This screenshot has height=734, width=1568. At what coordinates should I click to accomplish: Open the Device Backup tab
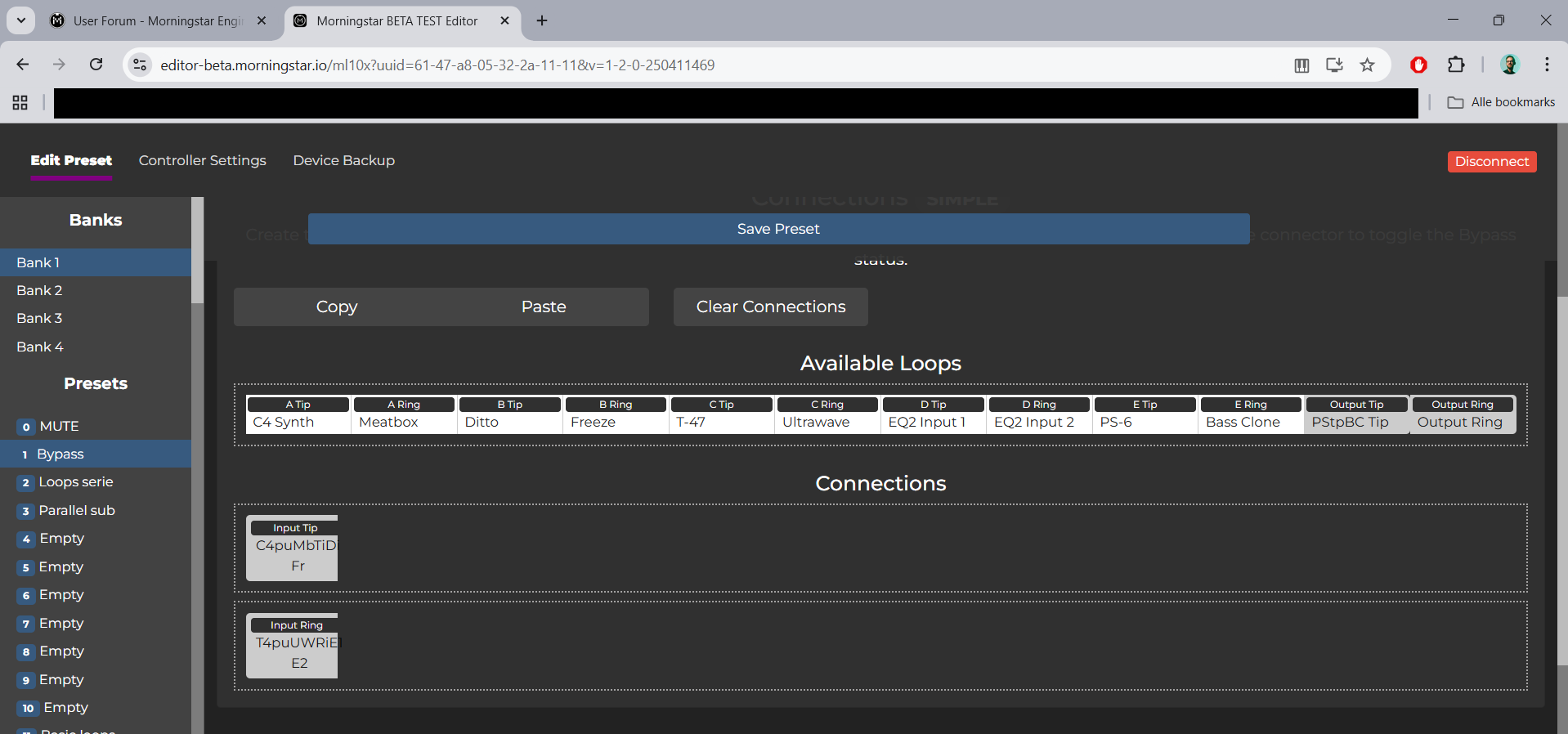(344, 160)
